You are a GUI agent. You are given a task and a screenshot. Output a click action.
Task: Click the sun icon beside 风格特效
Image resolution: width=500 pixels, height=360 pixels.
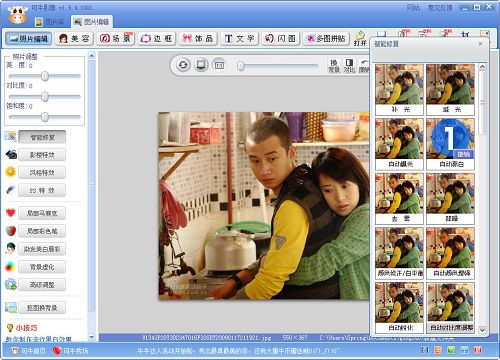(x=11, y=172)
